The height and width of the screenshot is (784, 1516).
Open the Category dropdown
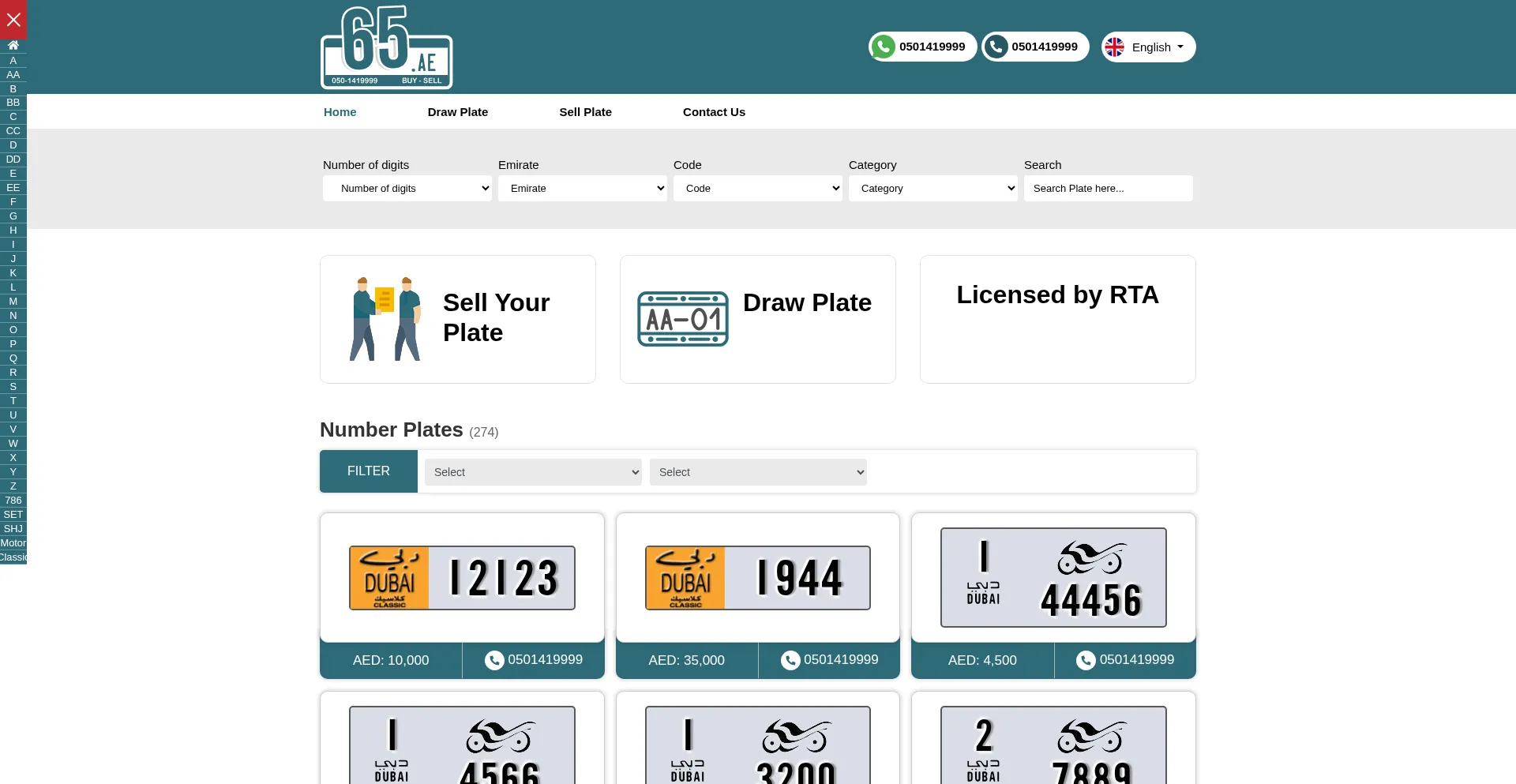pos(933,189)
